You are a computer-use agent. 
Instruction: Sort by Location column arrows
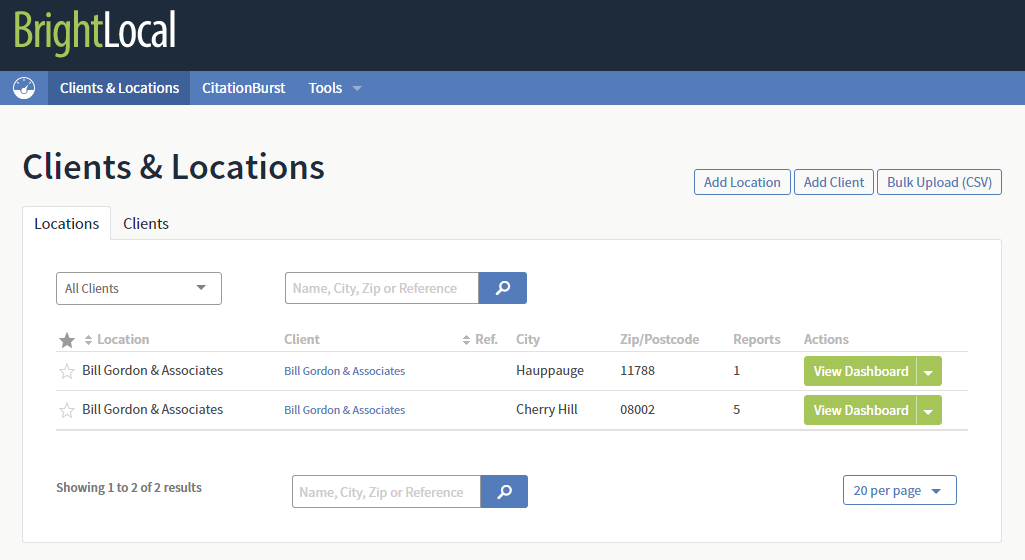(88, 340)
